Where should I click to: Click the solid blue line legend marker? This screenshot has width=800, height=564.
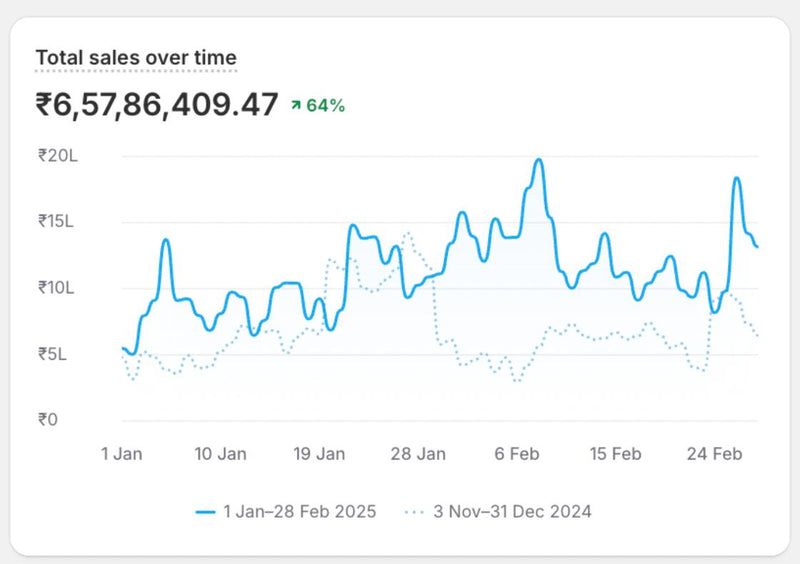[206, 512]
